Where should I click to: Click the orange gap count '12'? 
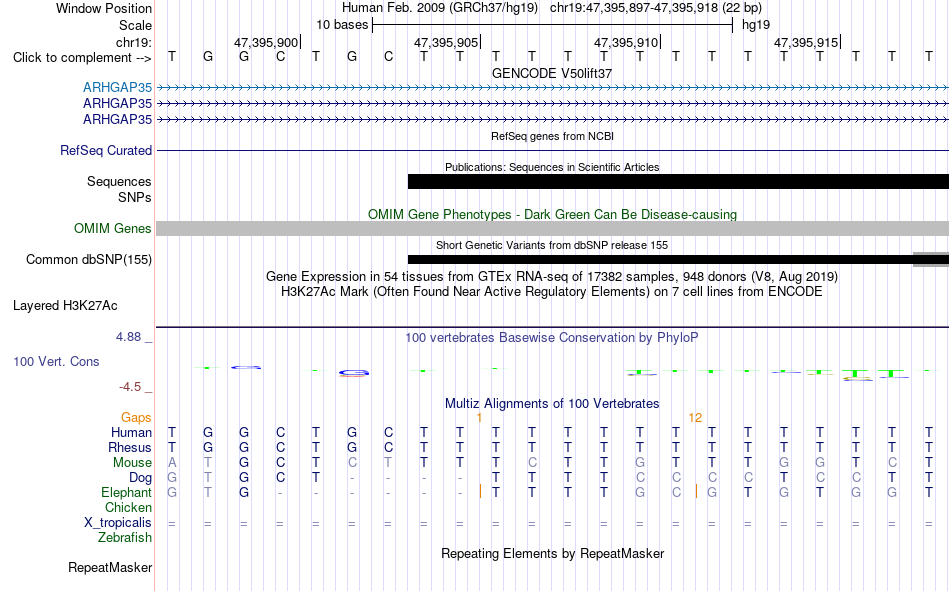[x=695, y=418]
